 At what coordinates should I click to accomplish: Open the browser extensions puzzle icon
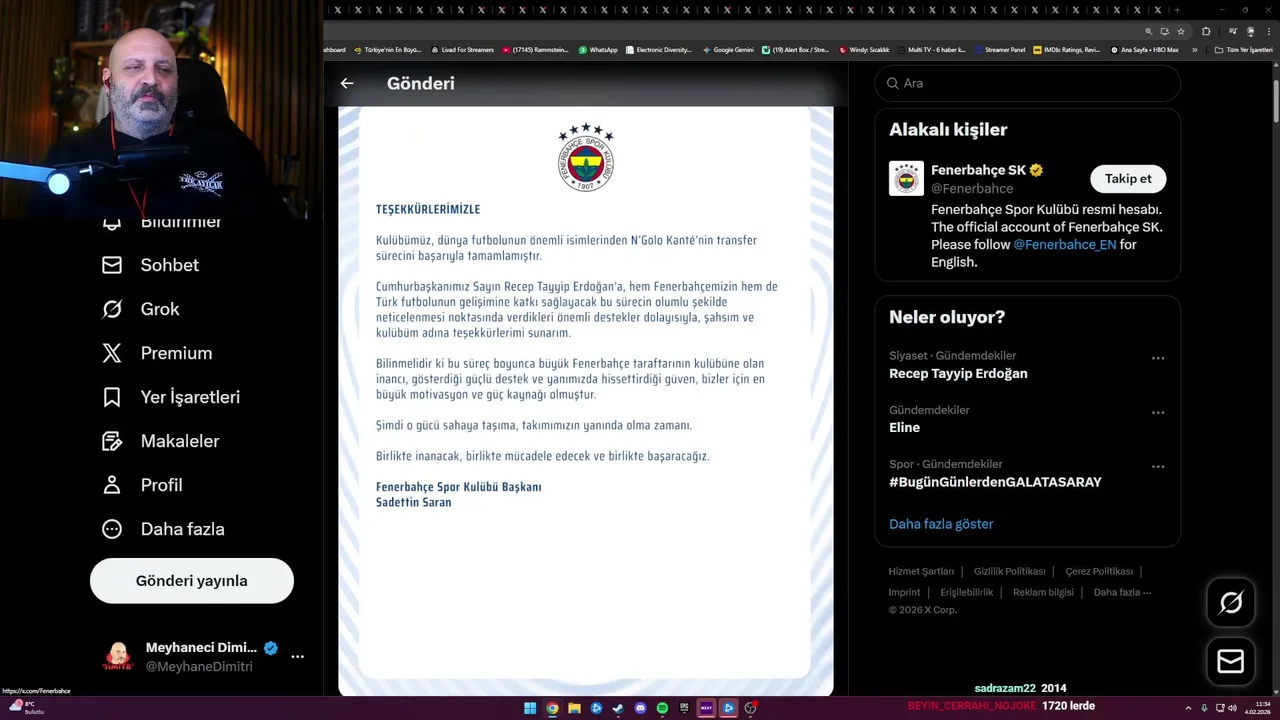pos(1205,31)
